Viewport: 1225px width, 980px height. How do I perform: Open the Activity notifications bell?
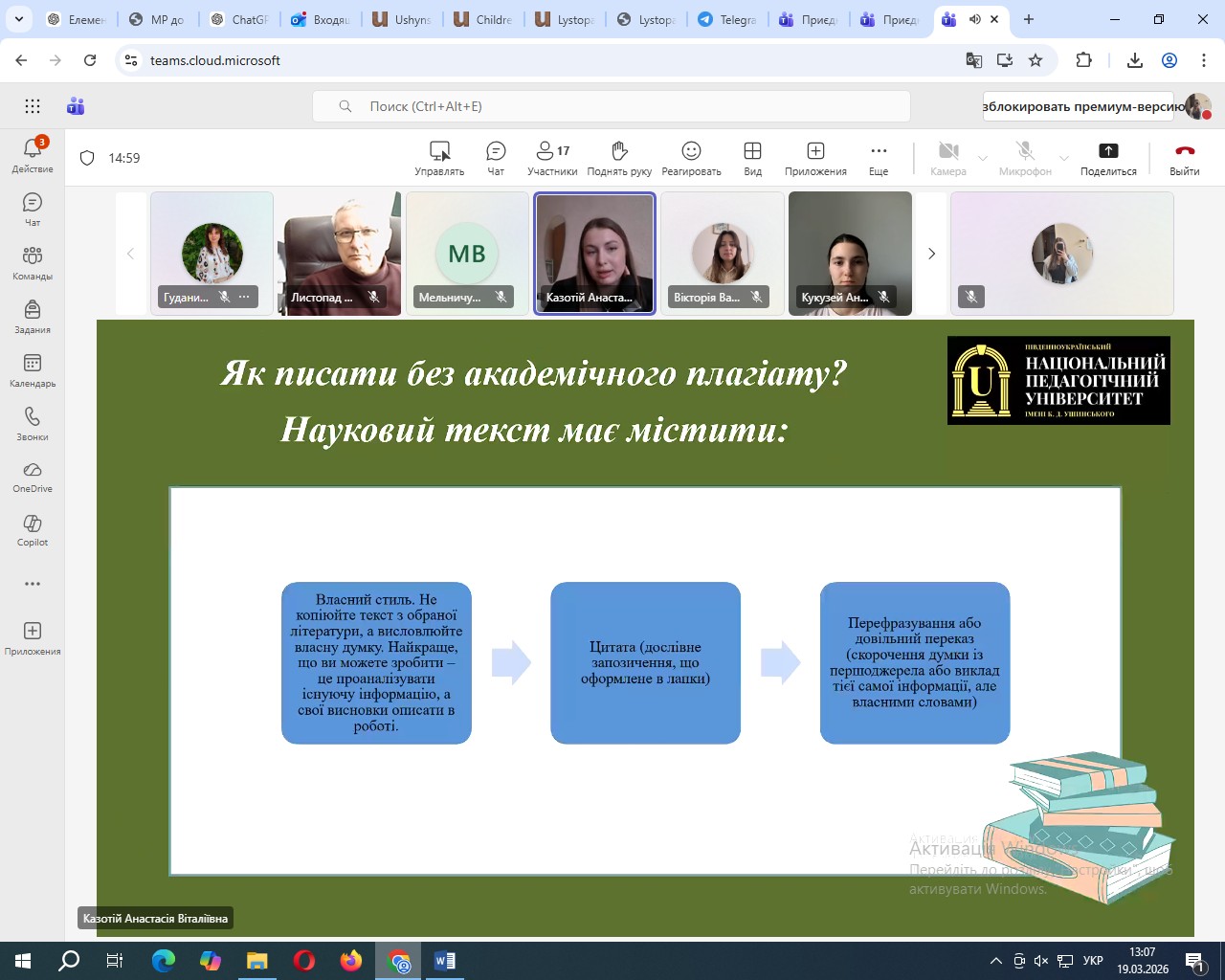coord(33,155)
